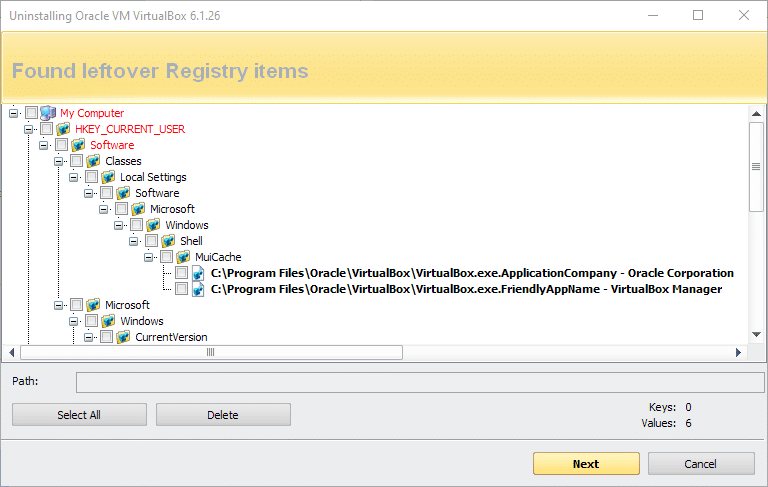Check the Windows checkbox above Shell
The height and width of the screenshot is (487, 768).
[137, 225]
